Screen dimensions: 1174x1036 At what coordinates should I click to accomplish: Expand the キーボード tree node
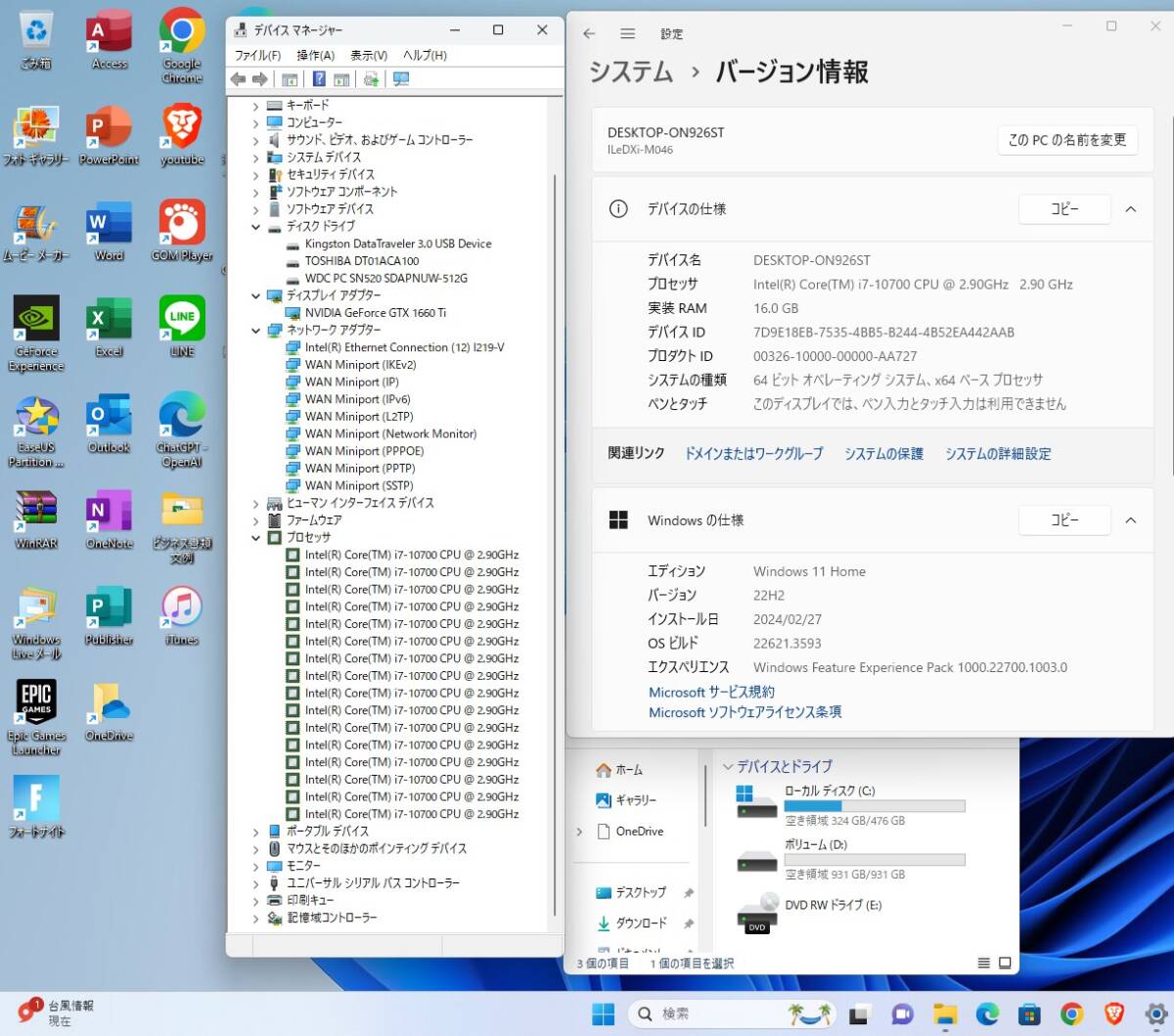(256, 106)
